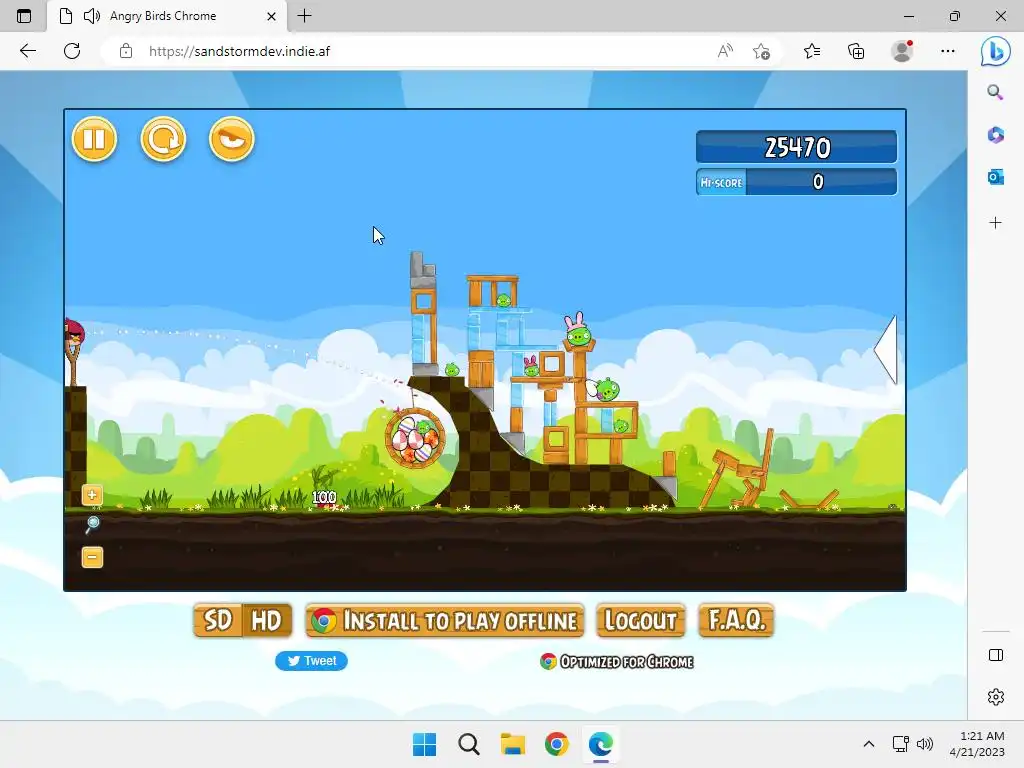Screen dimensions: 1024x768
Task: Open File Explorer from taskbar
Action: click(513, 744)
